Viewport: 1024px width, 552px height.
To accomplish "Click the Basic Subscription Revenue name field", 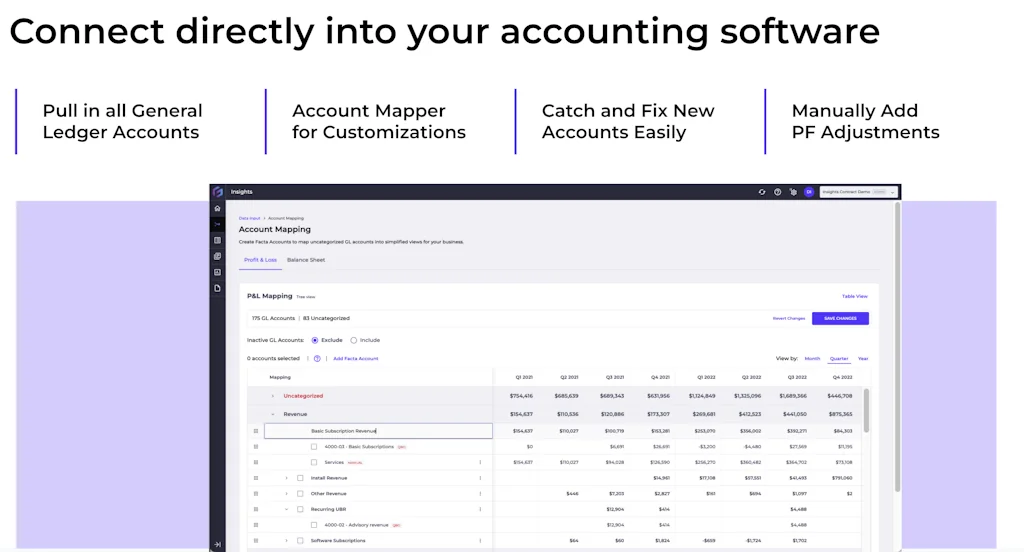I will click(379, 431).
